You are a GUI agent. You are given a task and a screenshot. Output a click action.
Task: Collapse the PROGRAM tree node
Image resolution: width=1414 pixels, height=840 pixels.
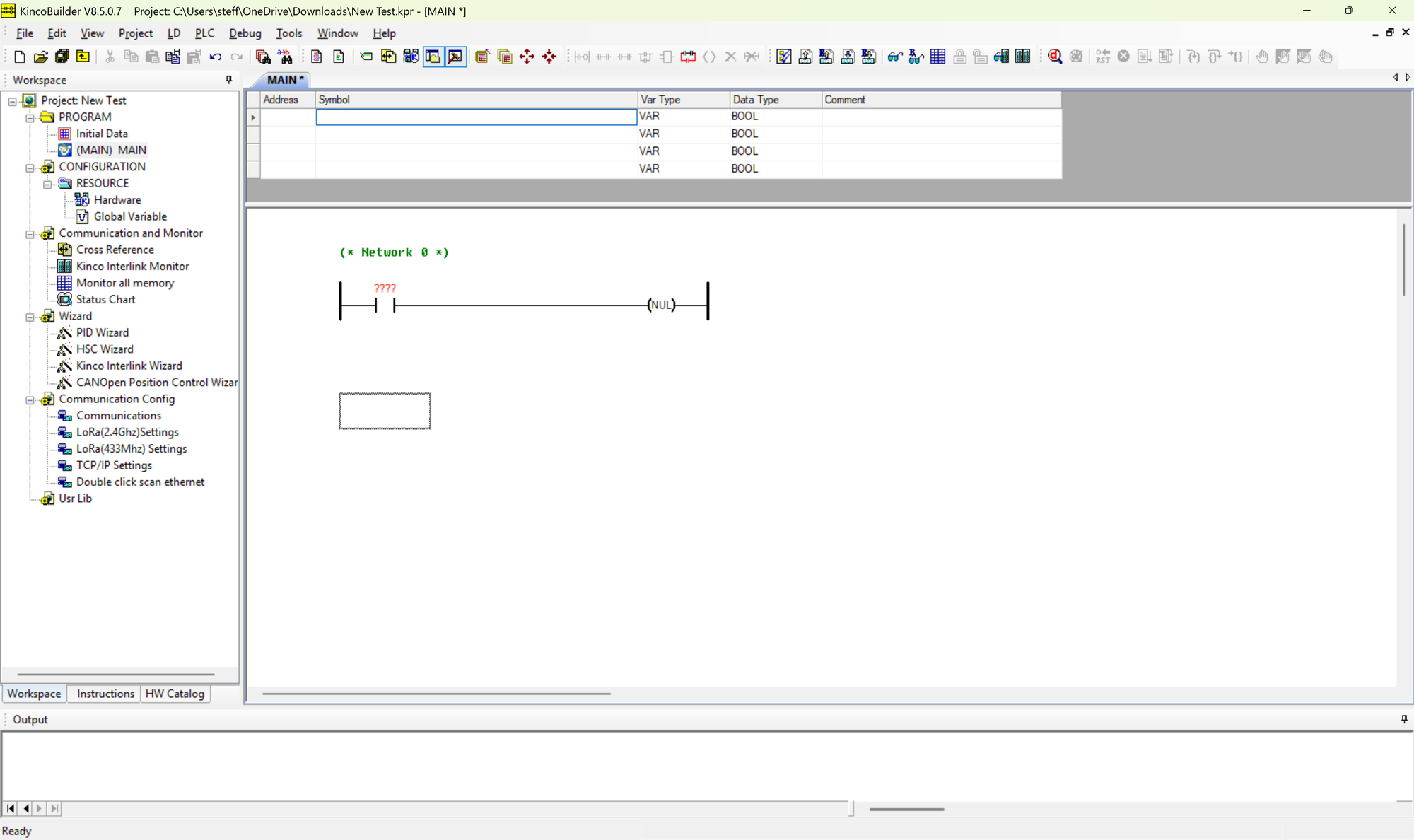(30, 117)
